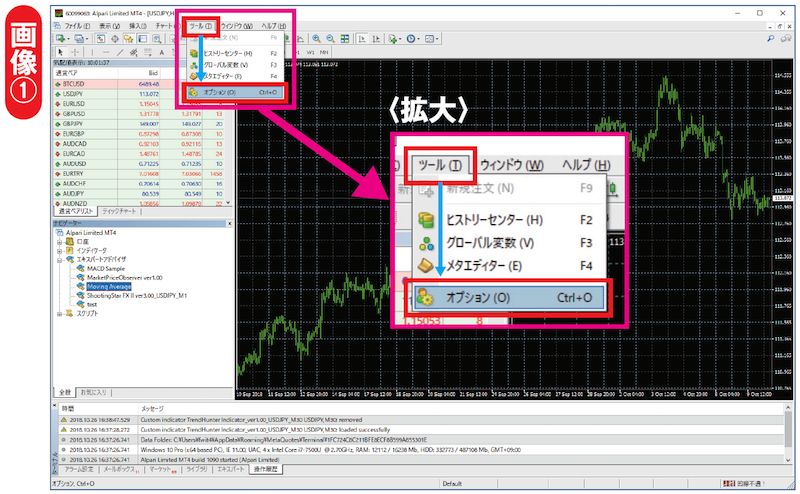Select the Equidistant Channel drawing tool
800x494 pixels.
tap(134, 52)
